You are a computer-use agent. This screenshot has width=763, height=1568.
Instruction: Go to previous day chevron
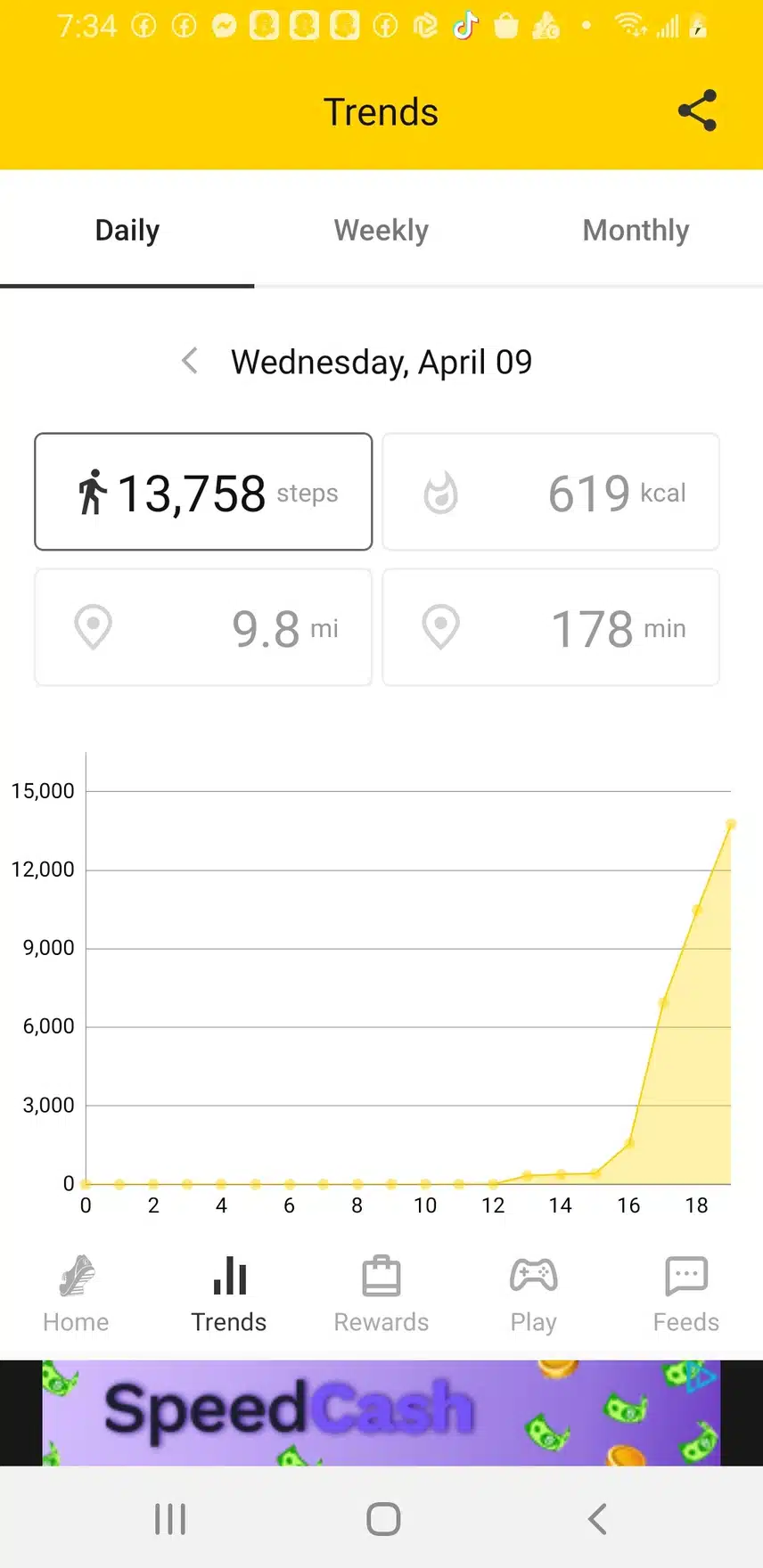(x=189, y=361)
